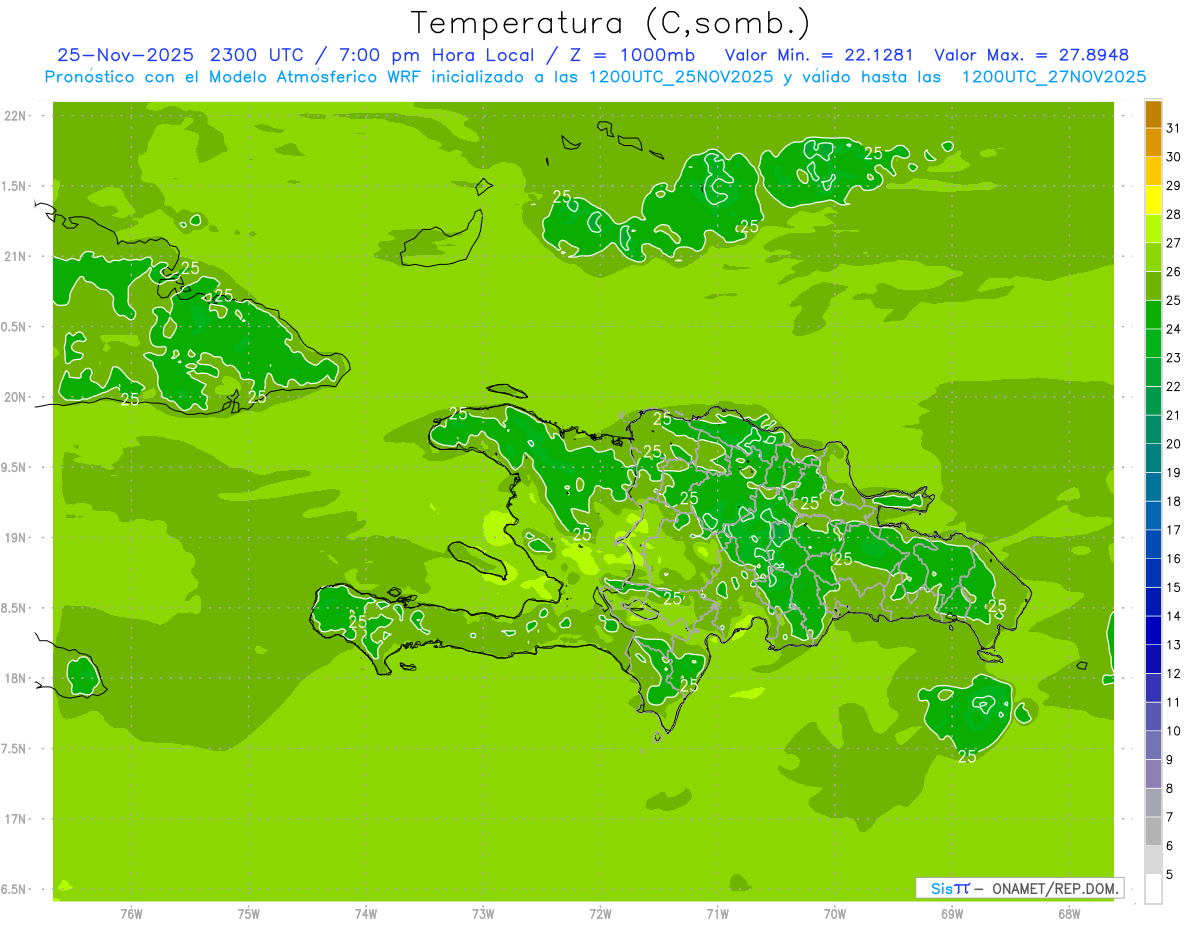Screen dimensions: 1200x927
Task: Click the colorbar label '16'
Action: (1173, 558)
